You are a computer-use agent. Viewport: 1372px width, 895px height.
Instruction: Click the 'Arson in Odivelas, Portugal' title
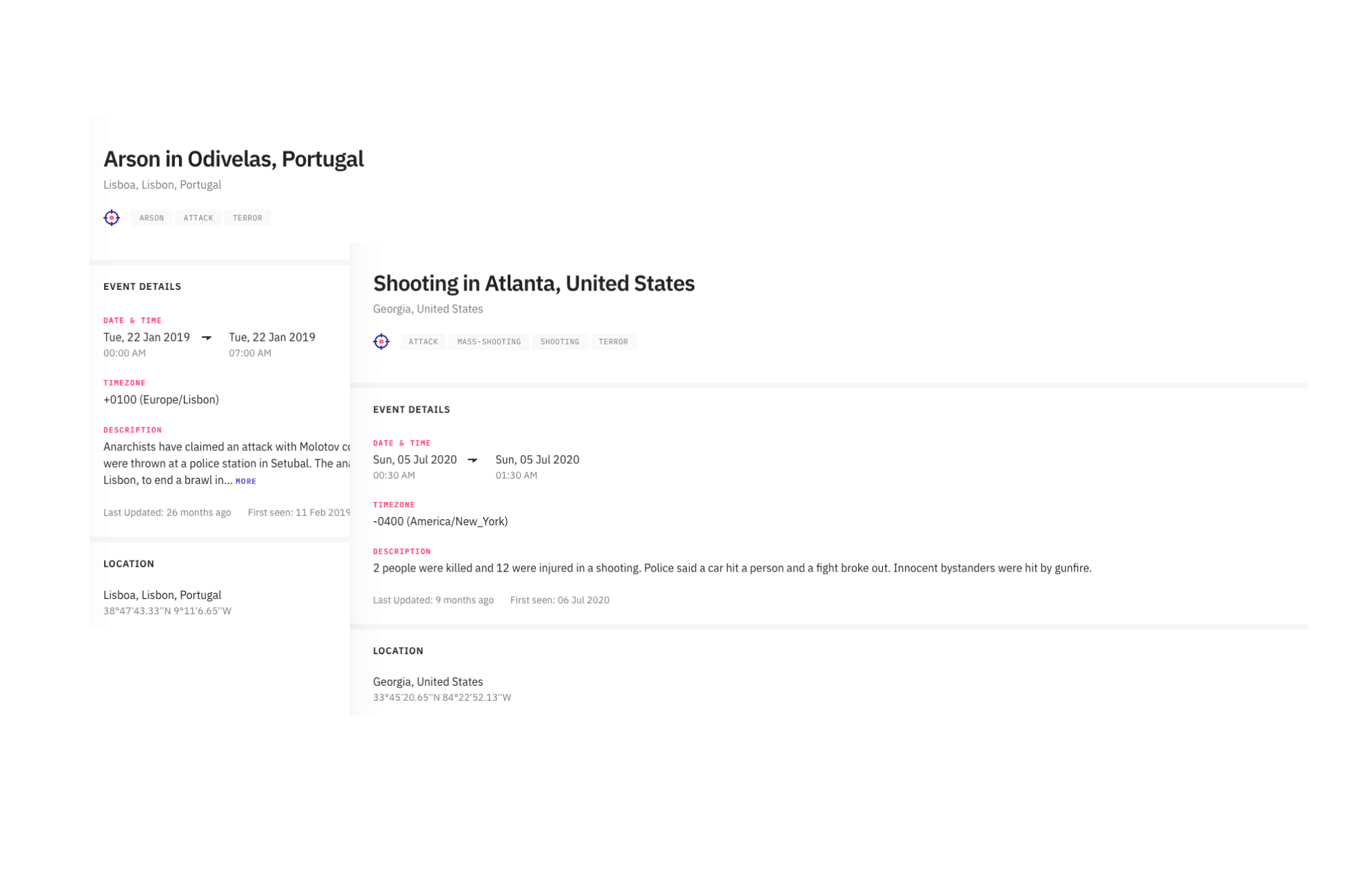coord(233,159)
